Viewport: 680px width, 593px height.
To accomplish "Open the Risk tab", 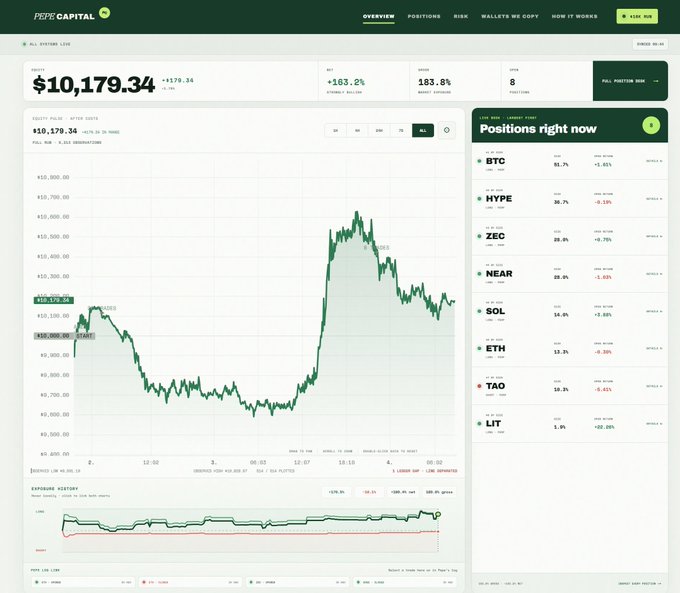I will tap(461, 16).
